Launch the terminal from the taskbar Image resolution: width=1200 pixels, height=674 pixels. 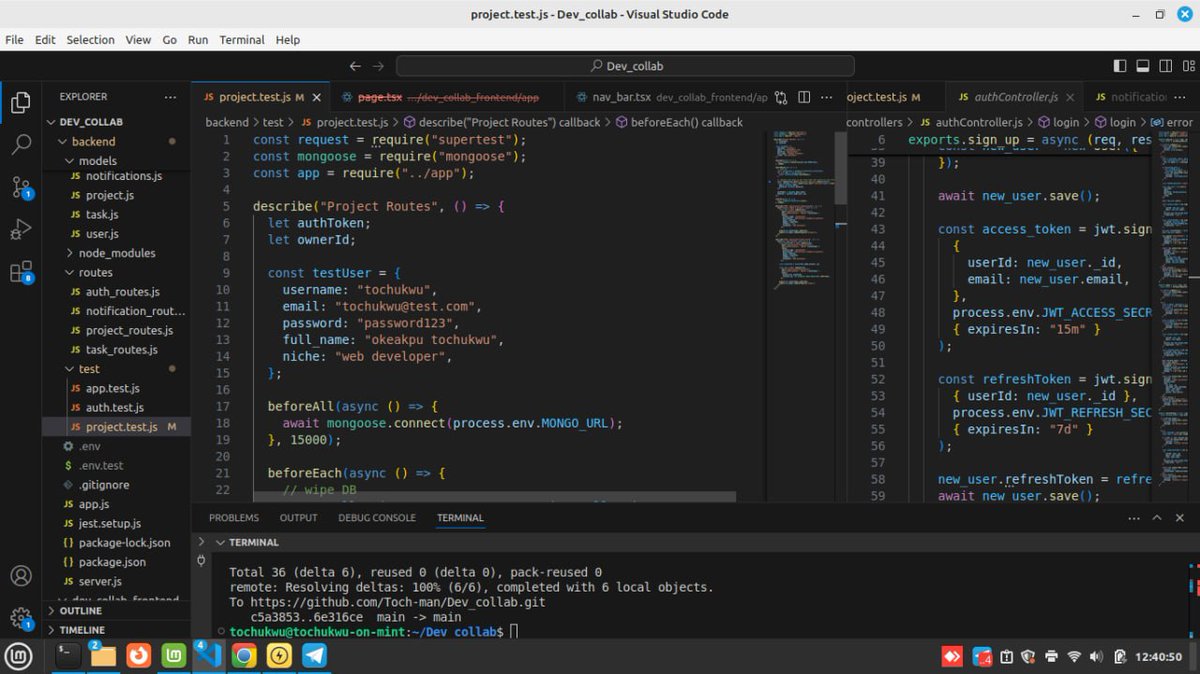click(68, 656)
